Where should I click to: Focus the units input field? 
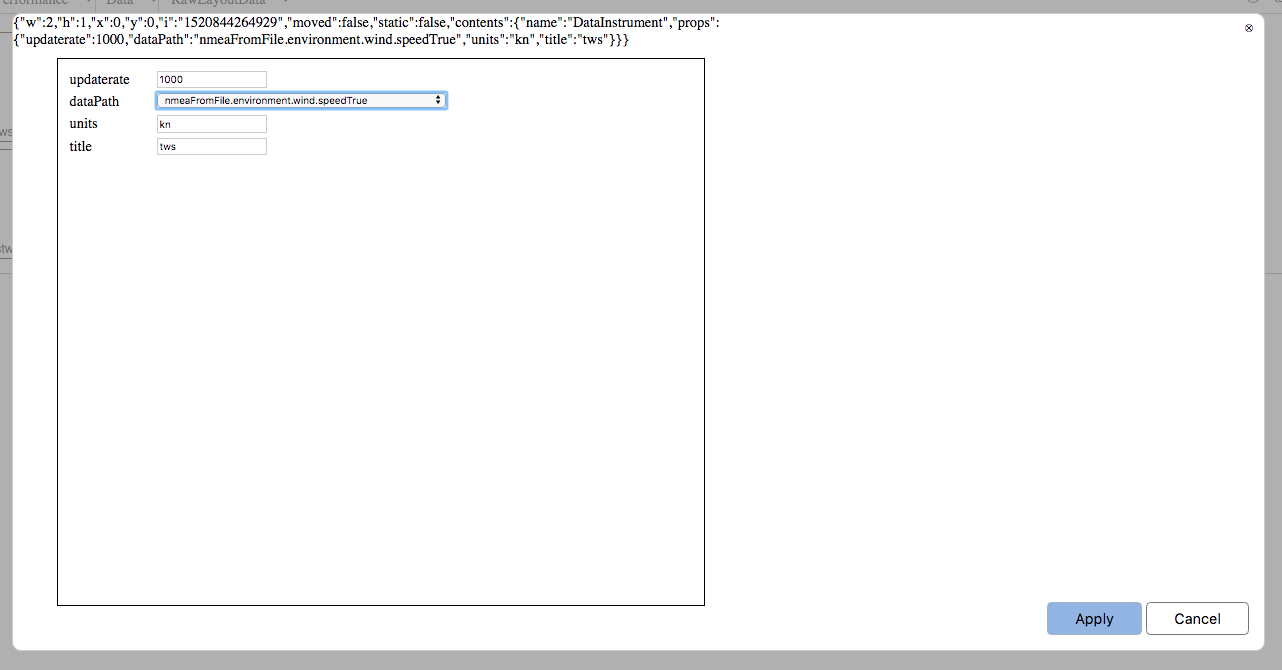(x=212, y=124)
